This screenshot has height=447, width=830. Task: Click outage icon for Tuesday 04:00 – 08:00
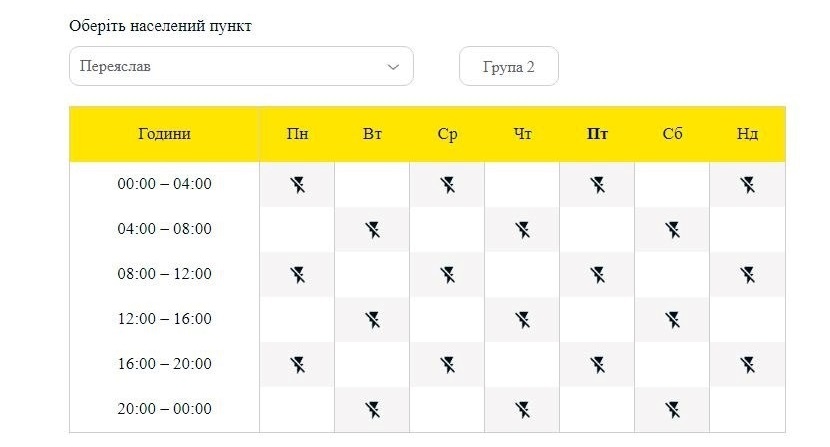(x=373, y=230)
